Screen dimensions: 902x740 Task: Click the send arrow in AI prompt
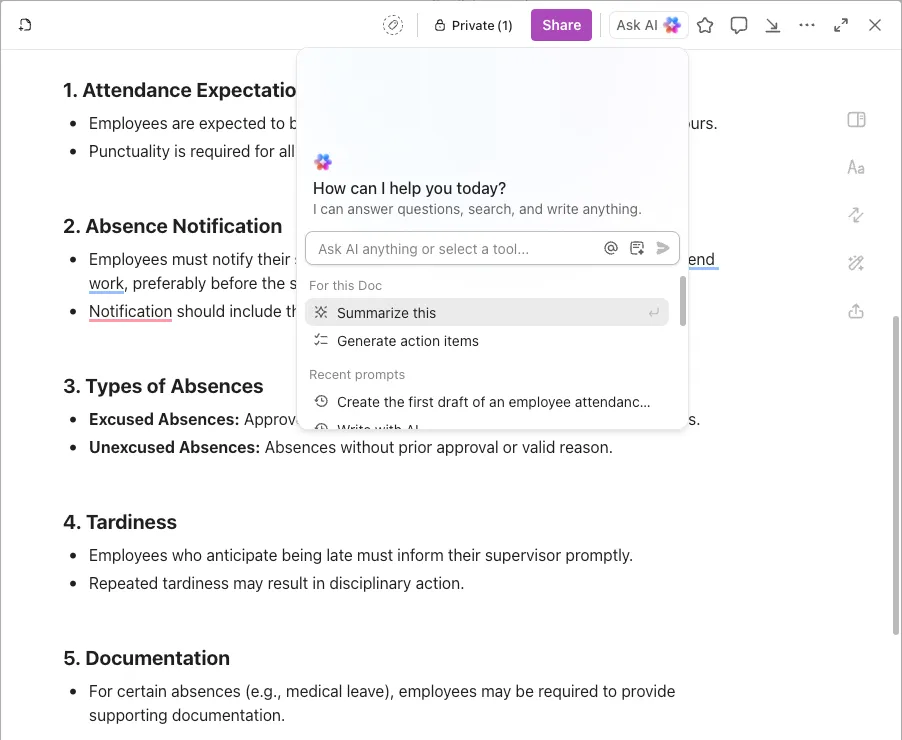(663, 248)
